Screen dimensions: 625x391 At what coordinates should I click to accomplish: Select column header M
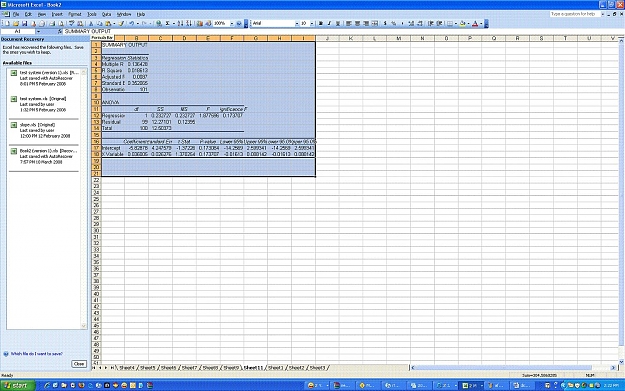399,38
